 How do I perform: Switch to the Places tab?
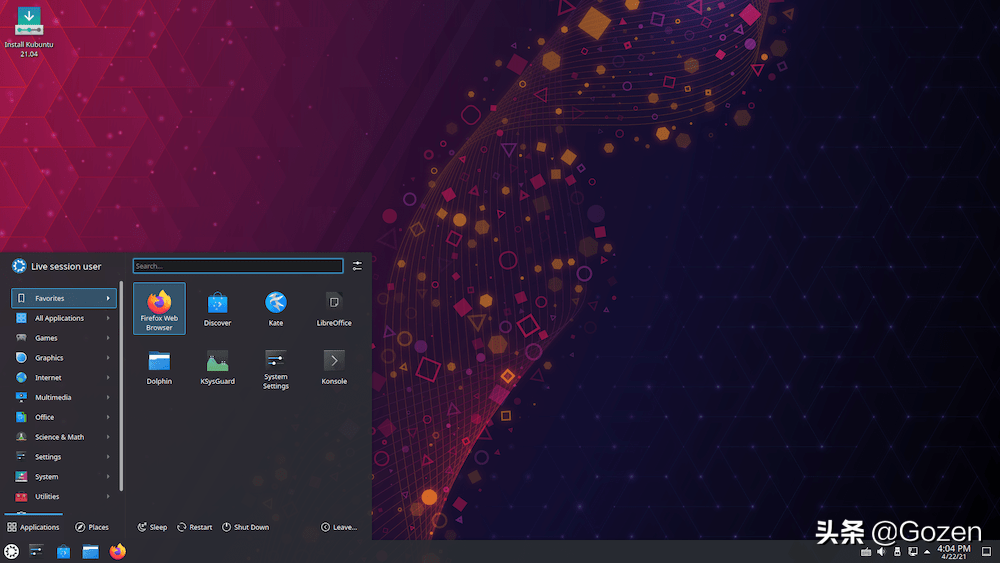pos(92,527)
